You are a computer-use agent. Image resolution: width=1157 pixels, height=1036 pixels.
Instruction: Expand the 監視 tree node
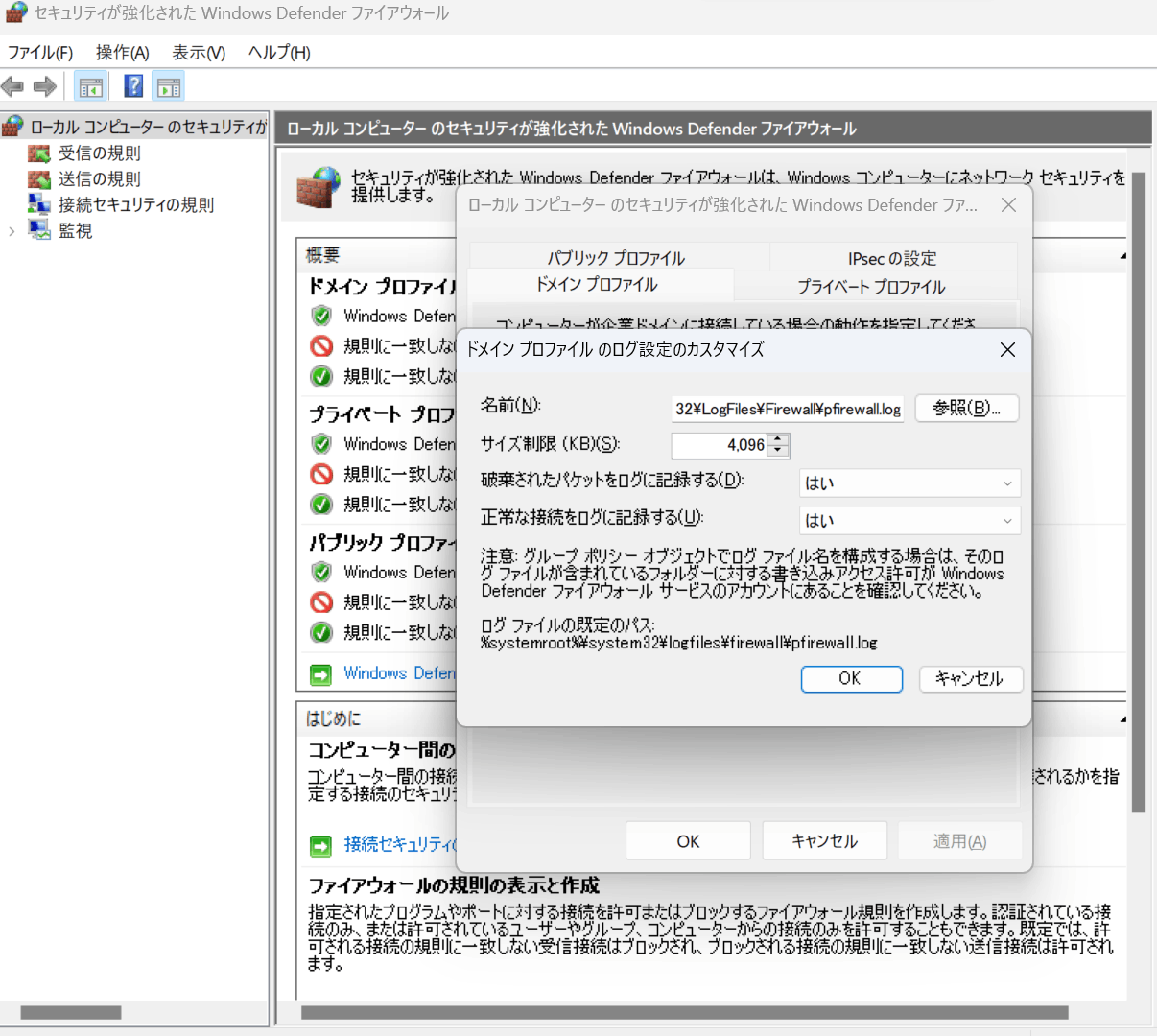pos(12,231)
